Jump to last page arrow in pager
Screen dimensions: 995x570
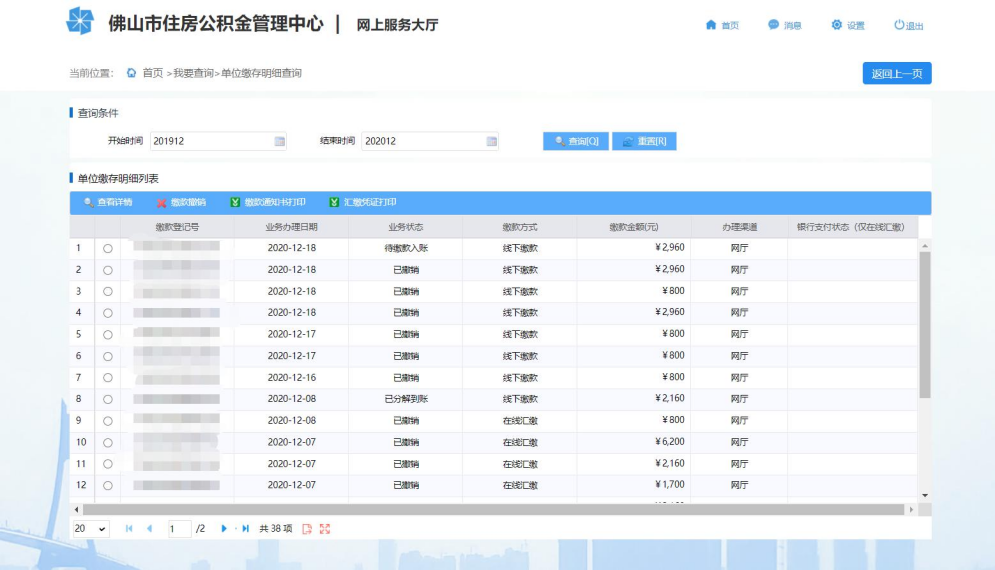246,528
